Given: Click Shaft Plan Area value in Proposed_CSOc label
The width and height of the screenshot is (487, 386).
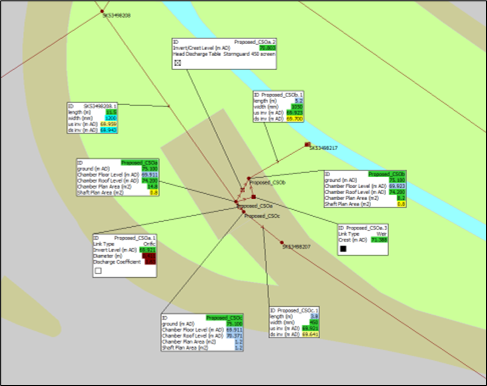Looking at the screenshot, I should click(239, 348).
